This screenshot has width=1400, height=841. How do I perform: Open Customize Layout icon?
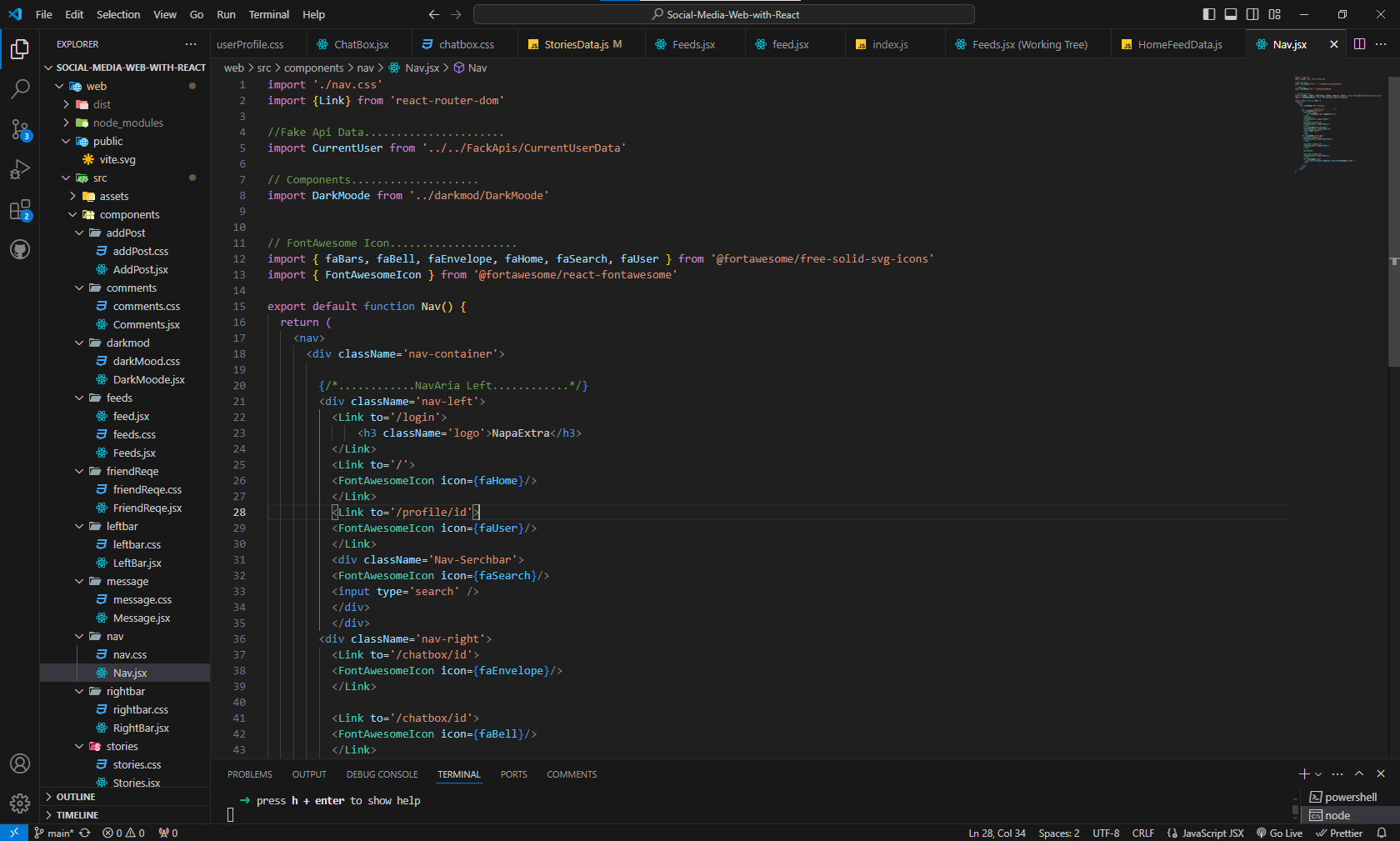(x=1274, y=14)
